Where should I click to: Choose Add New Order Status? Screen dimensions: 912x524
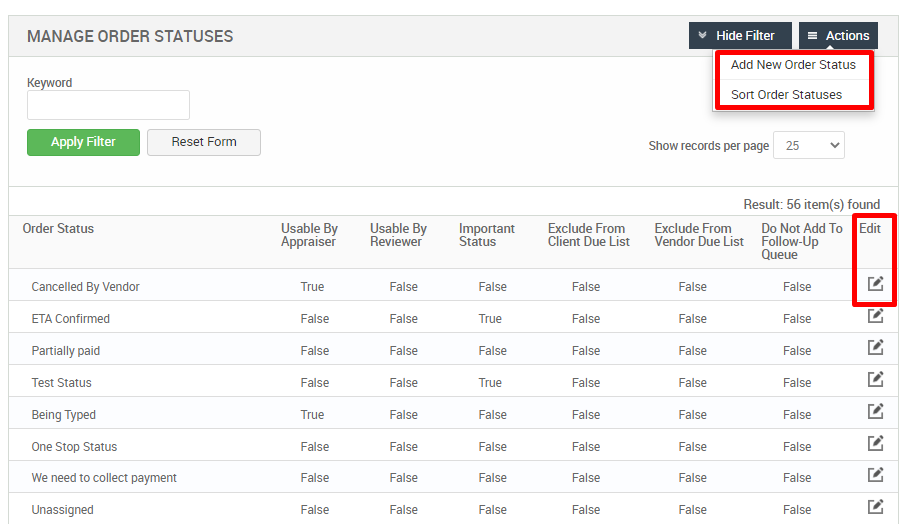tap(793, 65)
